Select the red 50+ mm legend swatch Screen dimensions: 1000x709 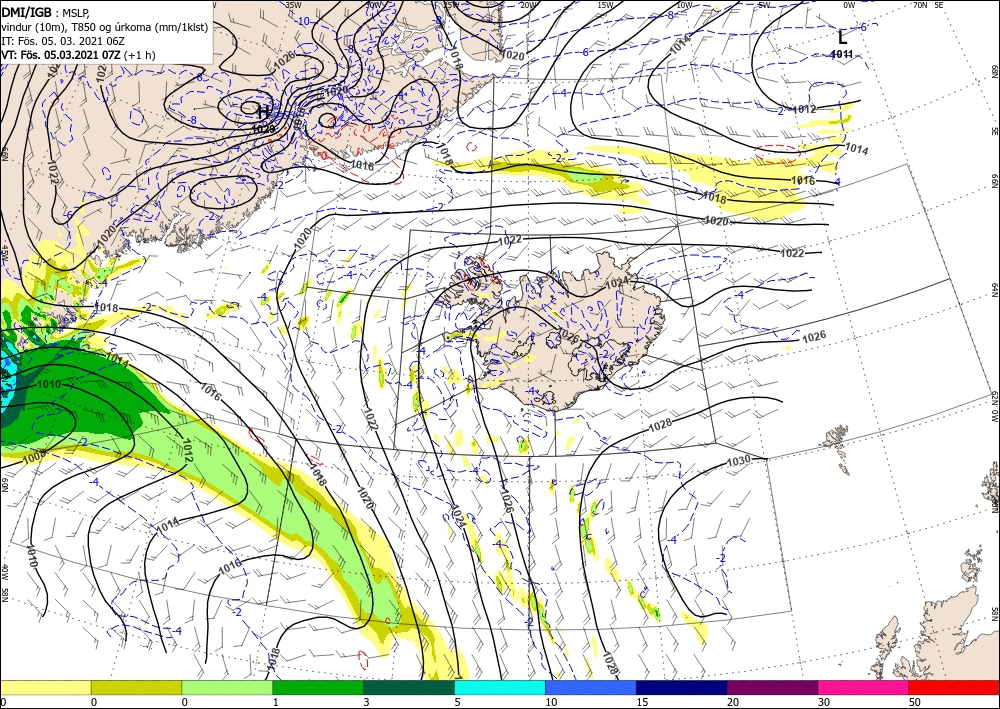(954, 687)
